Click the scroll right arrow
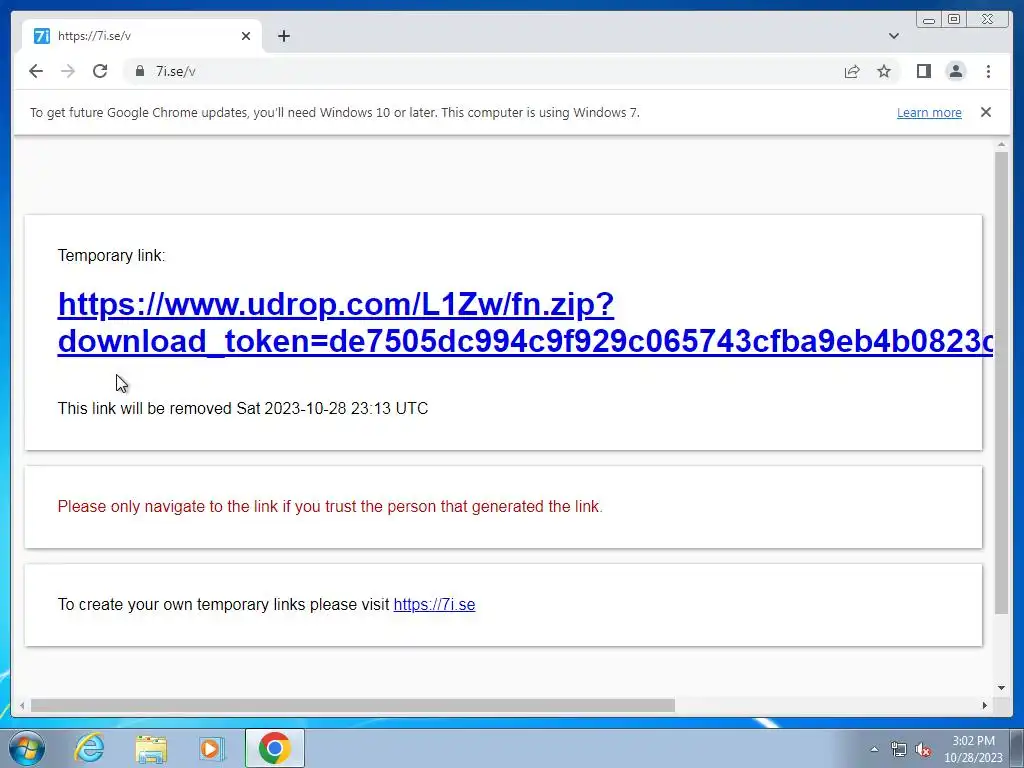Image resolution: width=1024 pixels, height=768 pixels. point(985,705)
